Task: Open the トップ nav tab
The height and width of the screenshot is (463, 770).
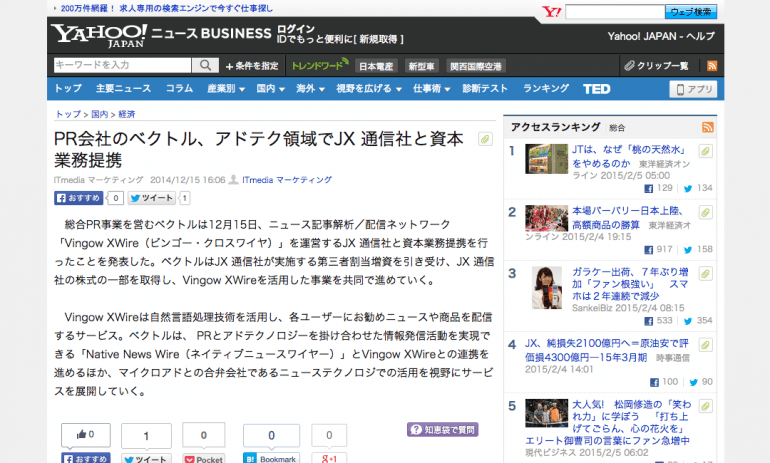Action: point(68,88)
